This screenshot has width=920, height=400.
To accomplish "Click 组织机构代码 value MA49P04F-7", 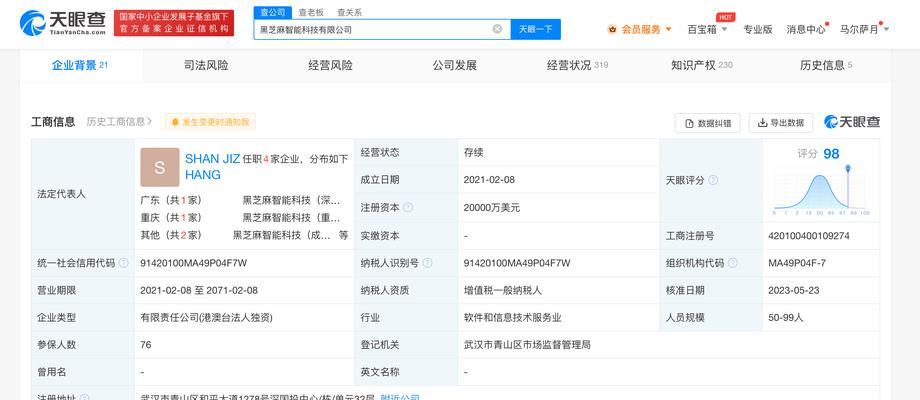I will [x=797, y=263].
